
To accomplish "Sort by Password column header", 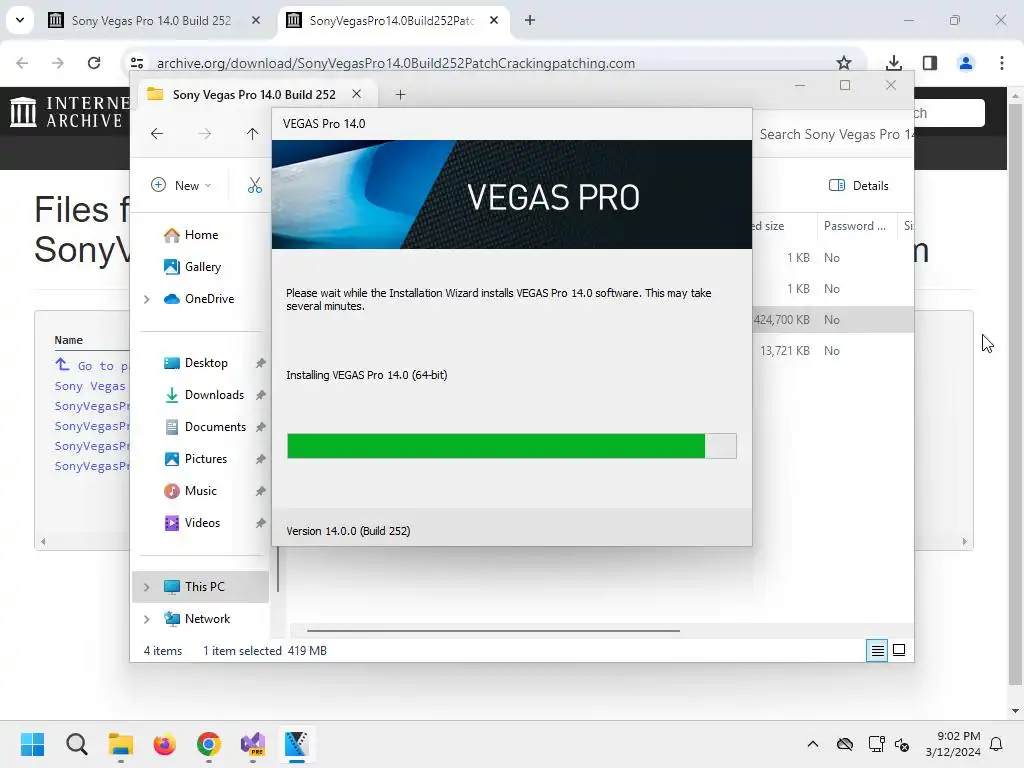I will (x=856, y=226).
